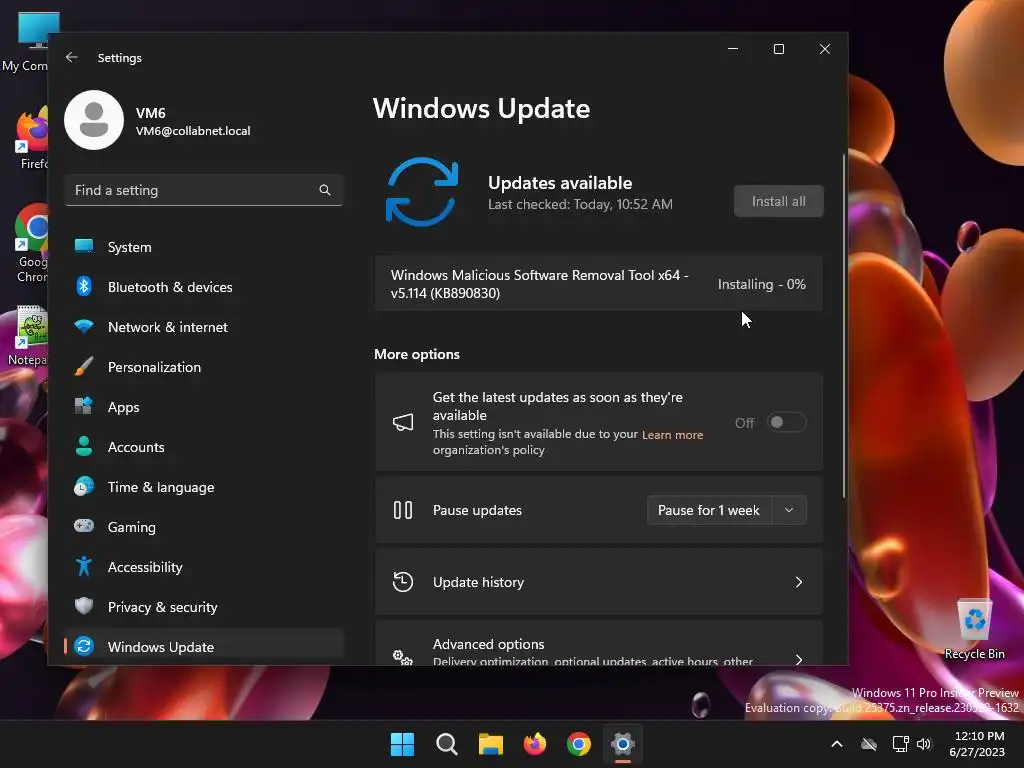Click the Advanced options gears icon
The height and width of the screenshot is (768, 1024).
(403, 656)
